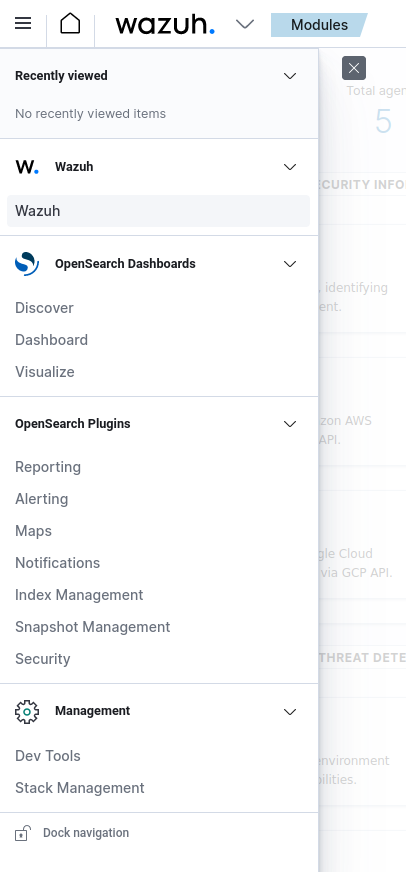Toggle the hamburger navigation menu
The image size is (406, 872).
[x=23, y=23]
